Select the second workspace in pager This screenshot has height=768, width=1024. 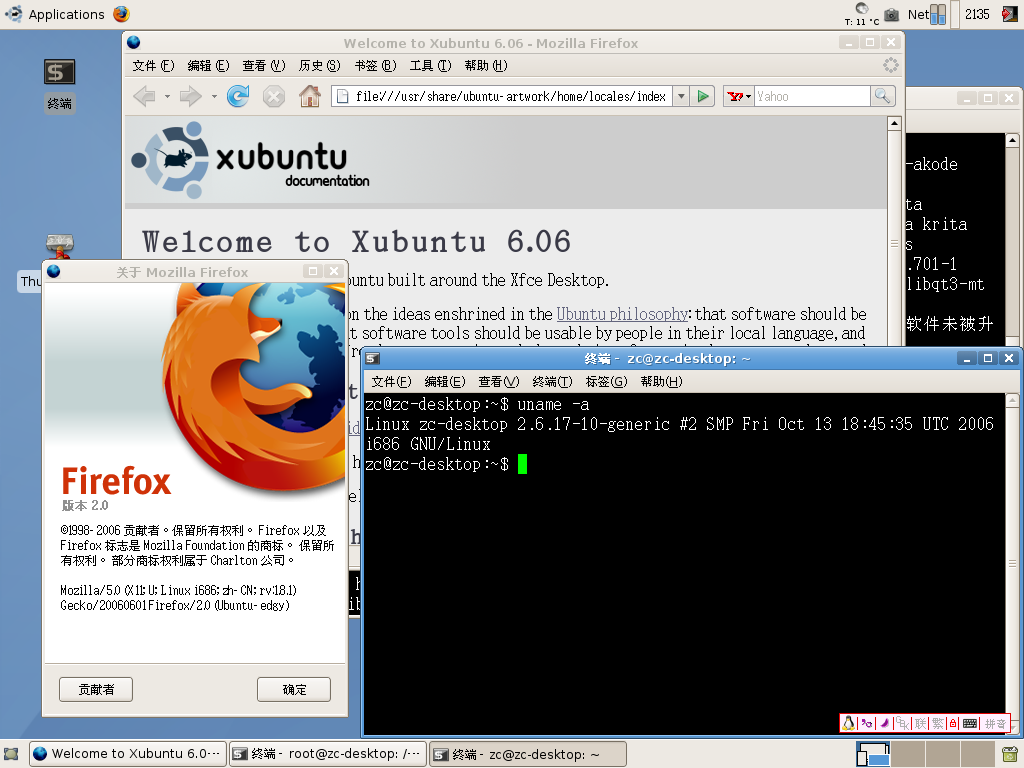click(908, 754)
